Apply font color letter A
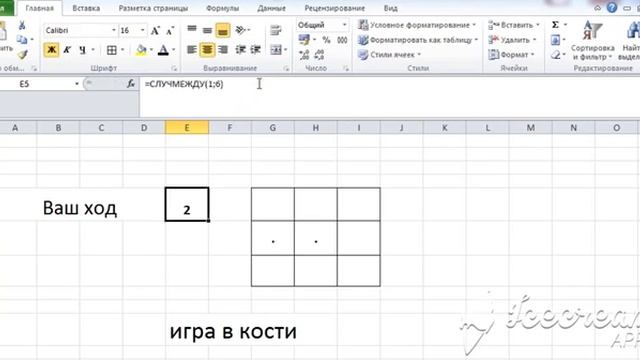 (163, 50)
